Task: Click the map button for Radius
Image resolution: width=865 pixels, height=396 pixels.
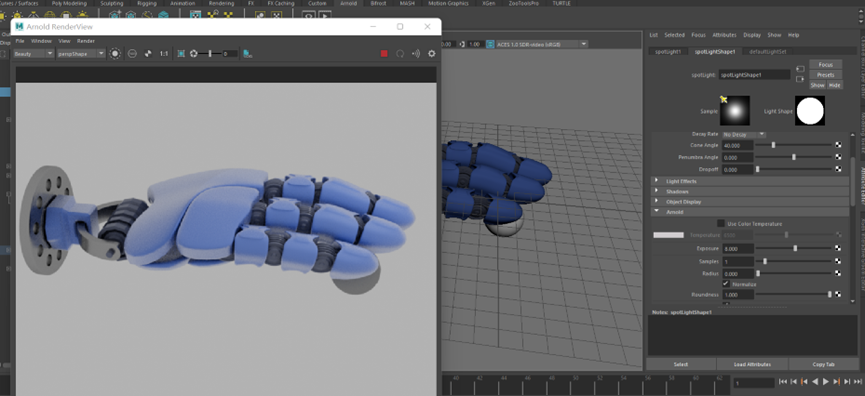Action: 839,273
